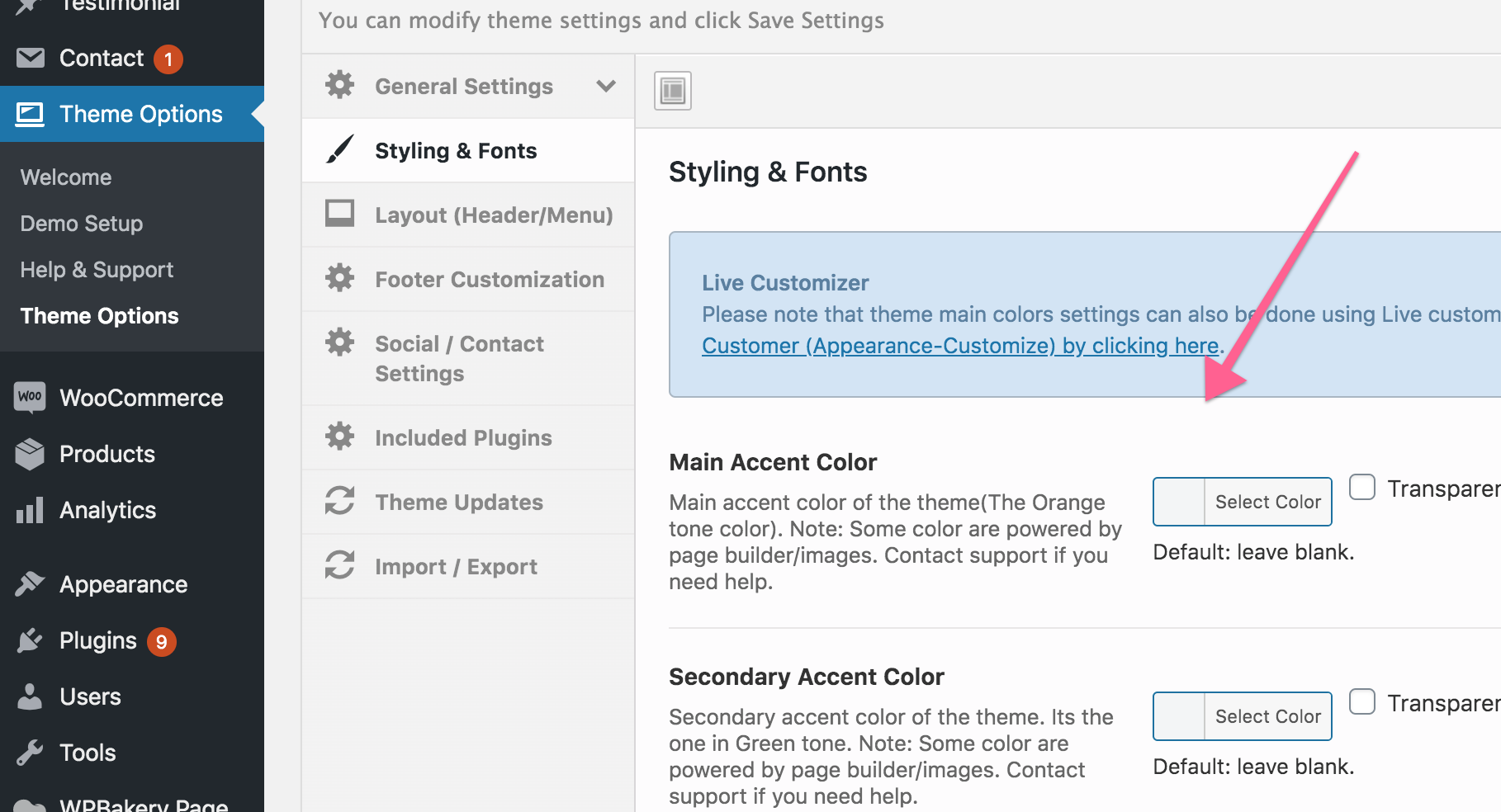Click the Users person icon
Image resolution: width=1501 pixels, height=812 pixels.
tap(30, 696)
